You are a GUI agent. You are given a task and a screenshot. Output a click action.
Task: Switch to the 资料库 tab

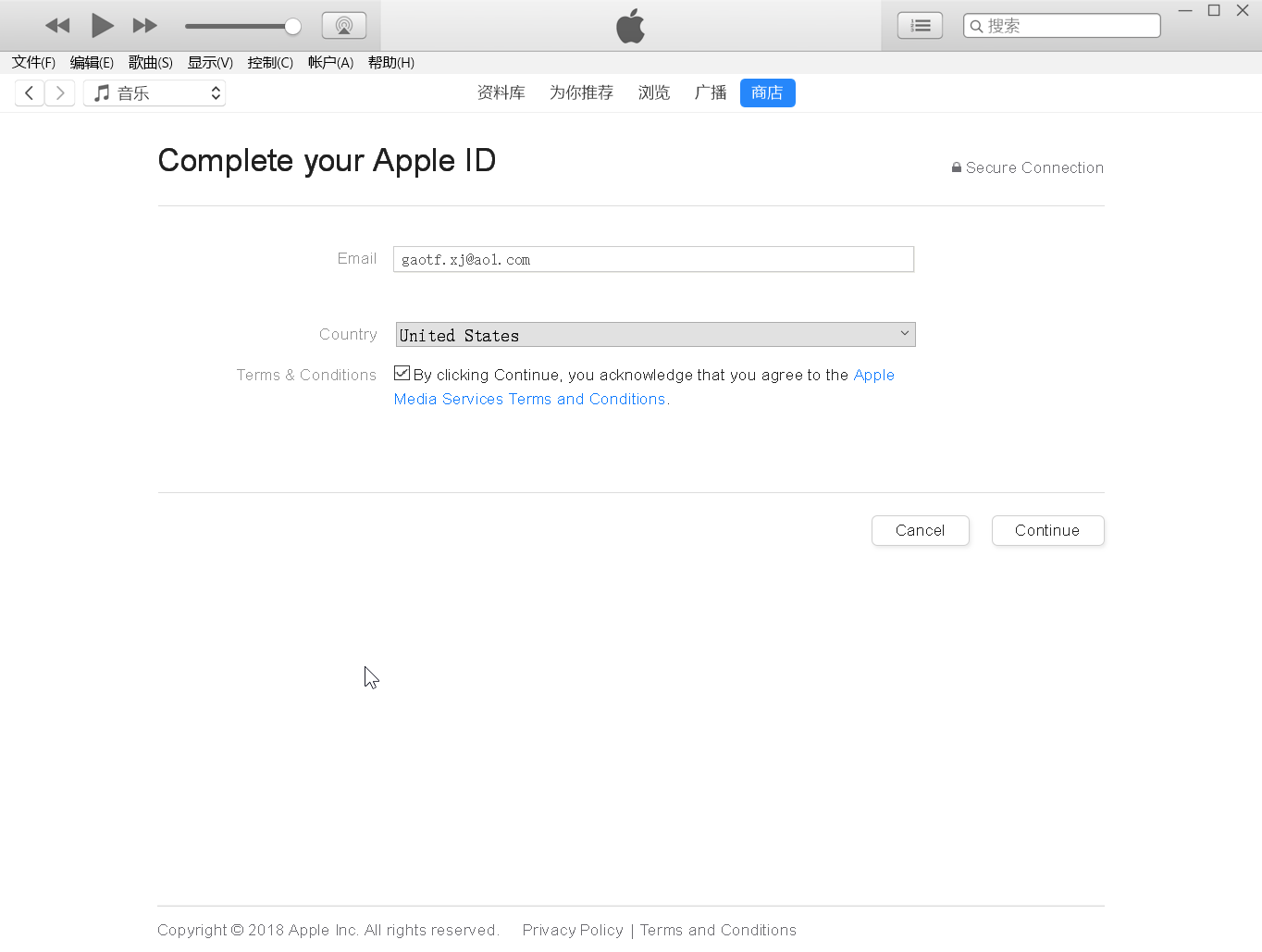501,93
